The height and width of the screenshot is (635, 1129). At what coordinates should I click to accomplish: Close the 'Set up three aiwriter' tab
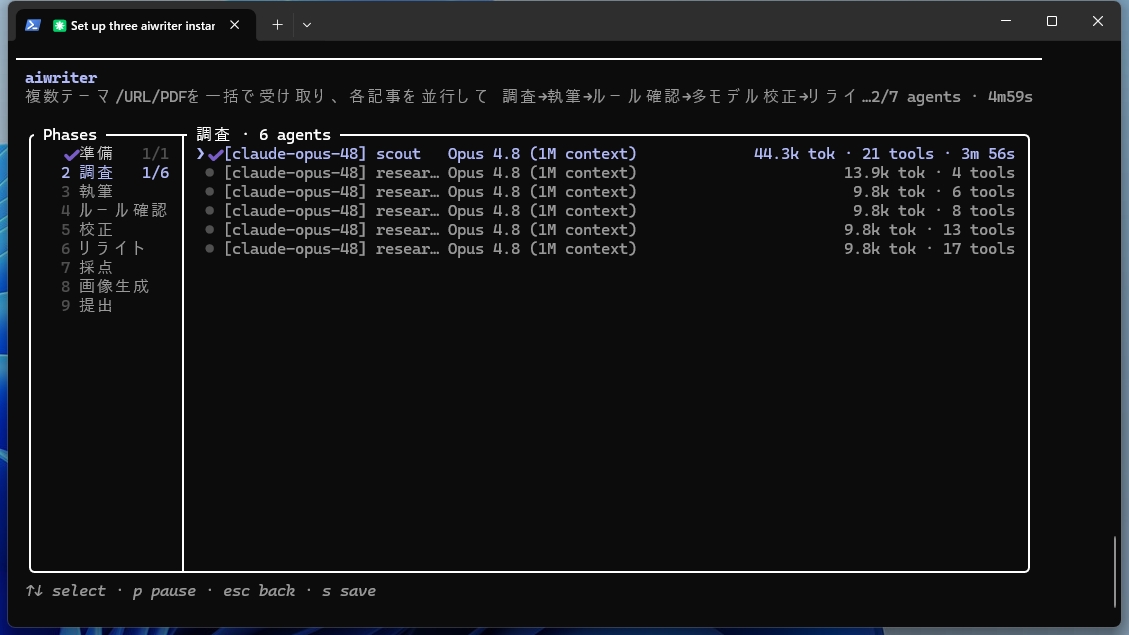(x=235, y=25)
